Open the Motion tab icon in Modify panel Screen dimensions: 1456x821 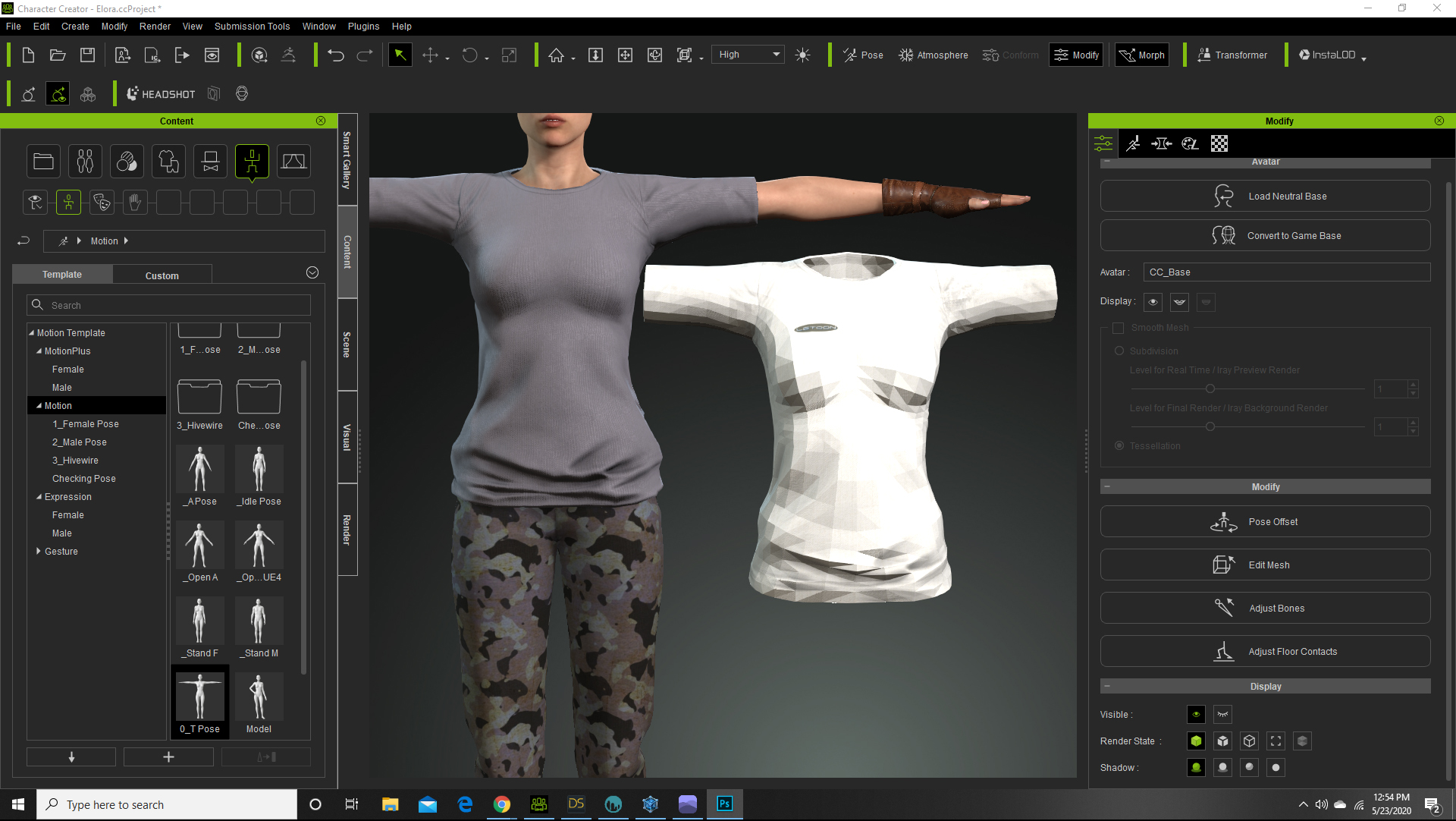pos(1133,143)
